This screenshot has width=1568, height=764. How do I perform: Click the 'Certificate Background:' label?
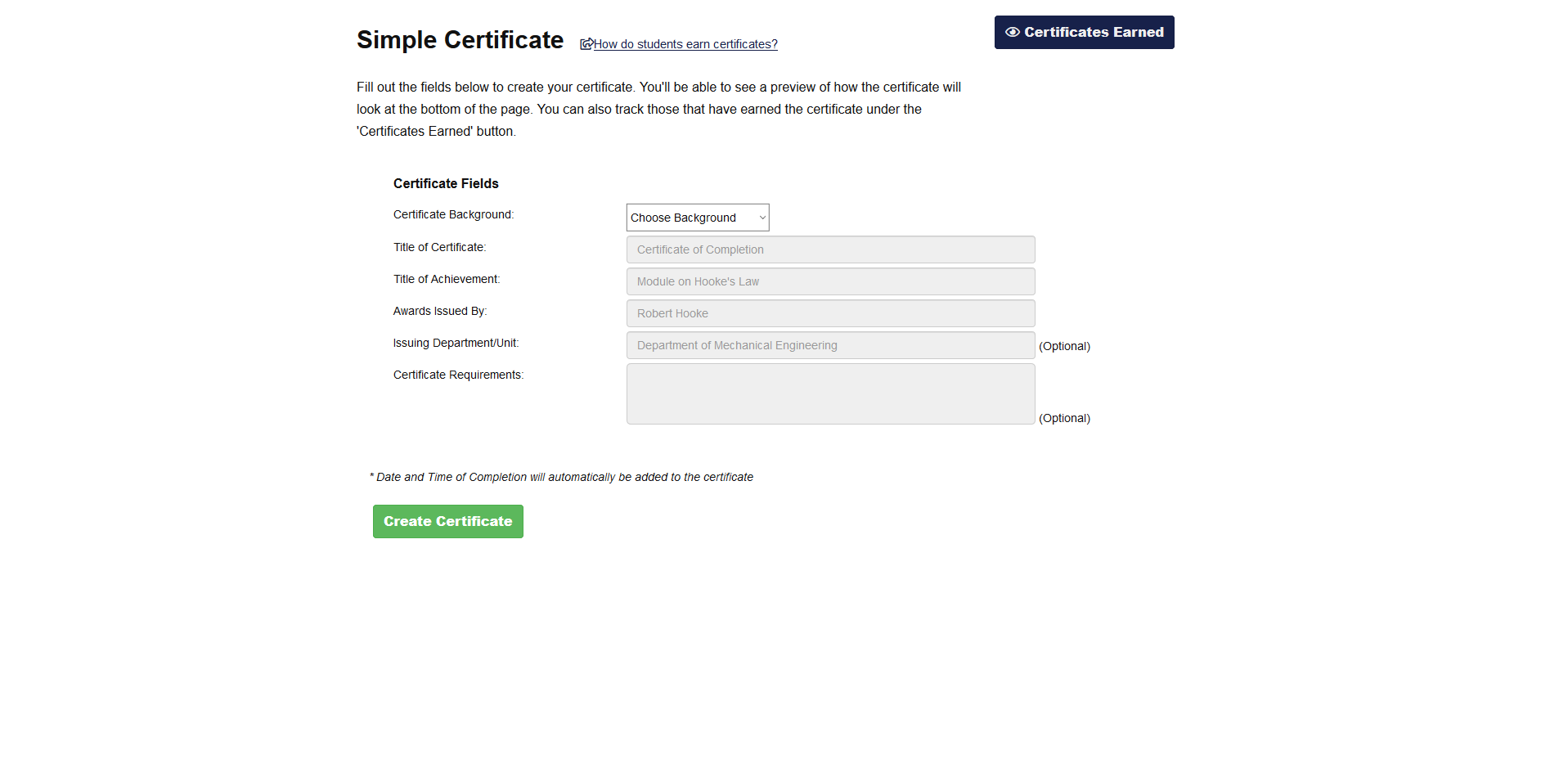(x=453, y=214)
